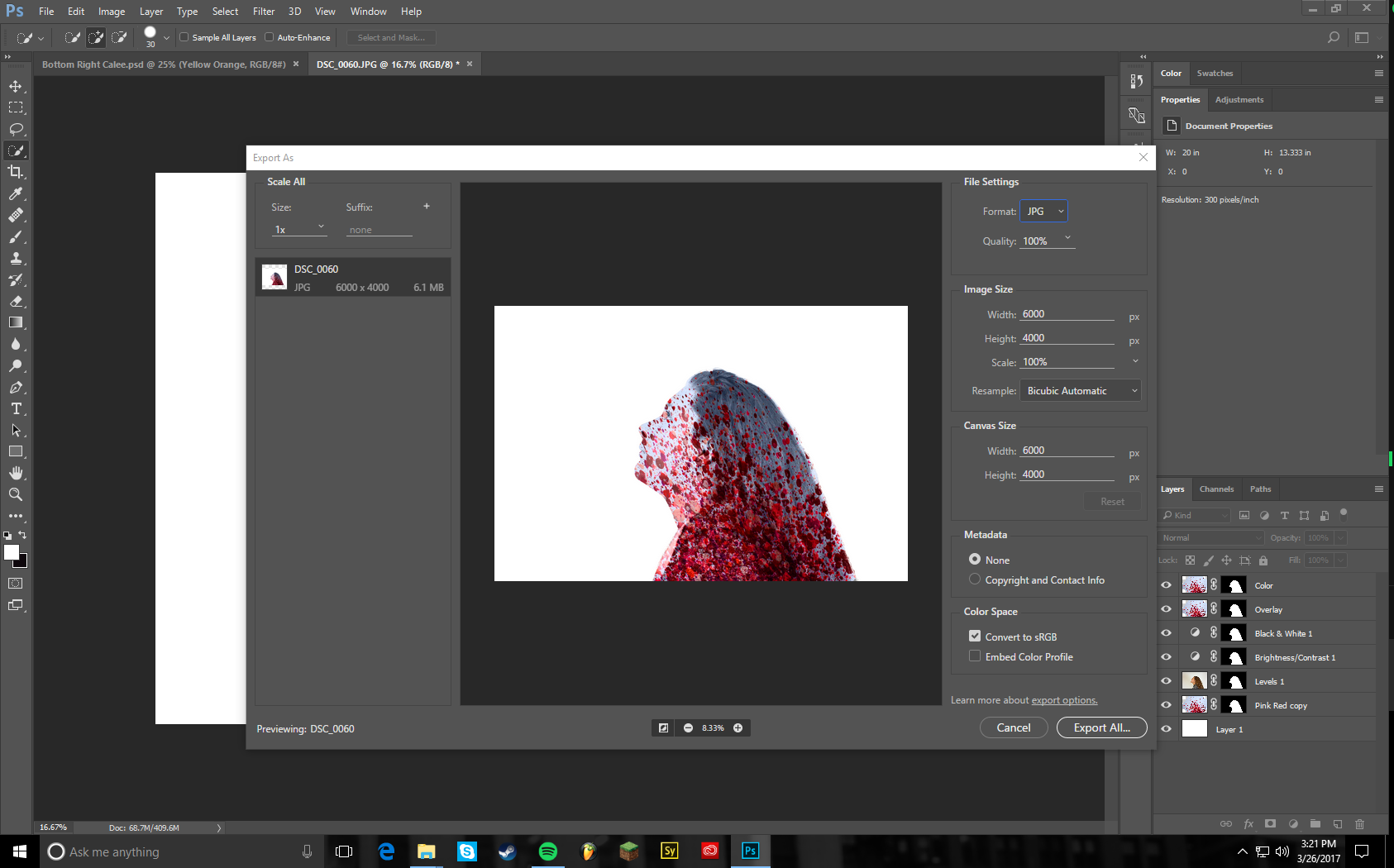Open the layer blend mode Normal dropdown

coord(1211,538)
